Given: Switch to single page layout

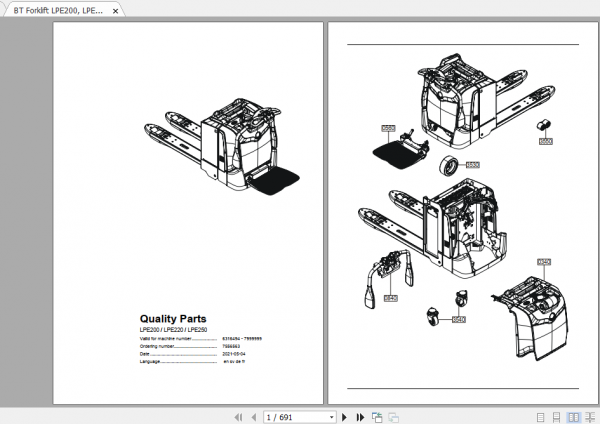Looking at the screenshot, I should click(540, 417).
